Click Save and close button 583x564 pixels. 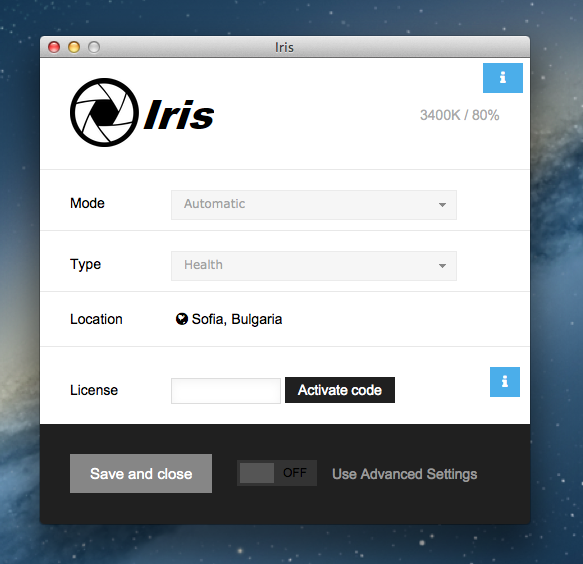coord(141,473)
